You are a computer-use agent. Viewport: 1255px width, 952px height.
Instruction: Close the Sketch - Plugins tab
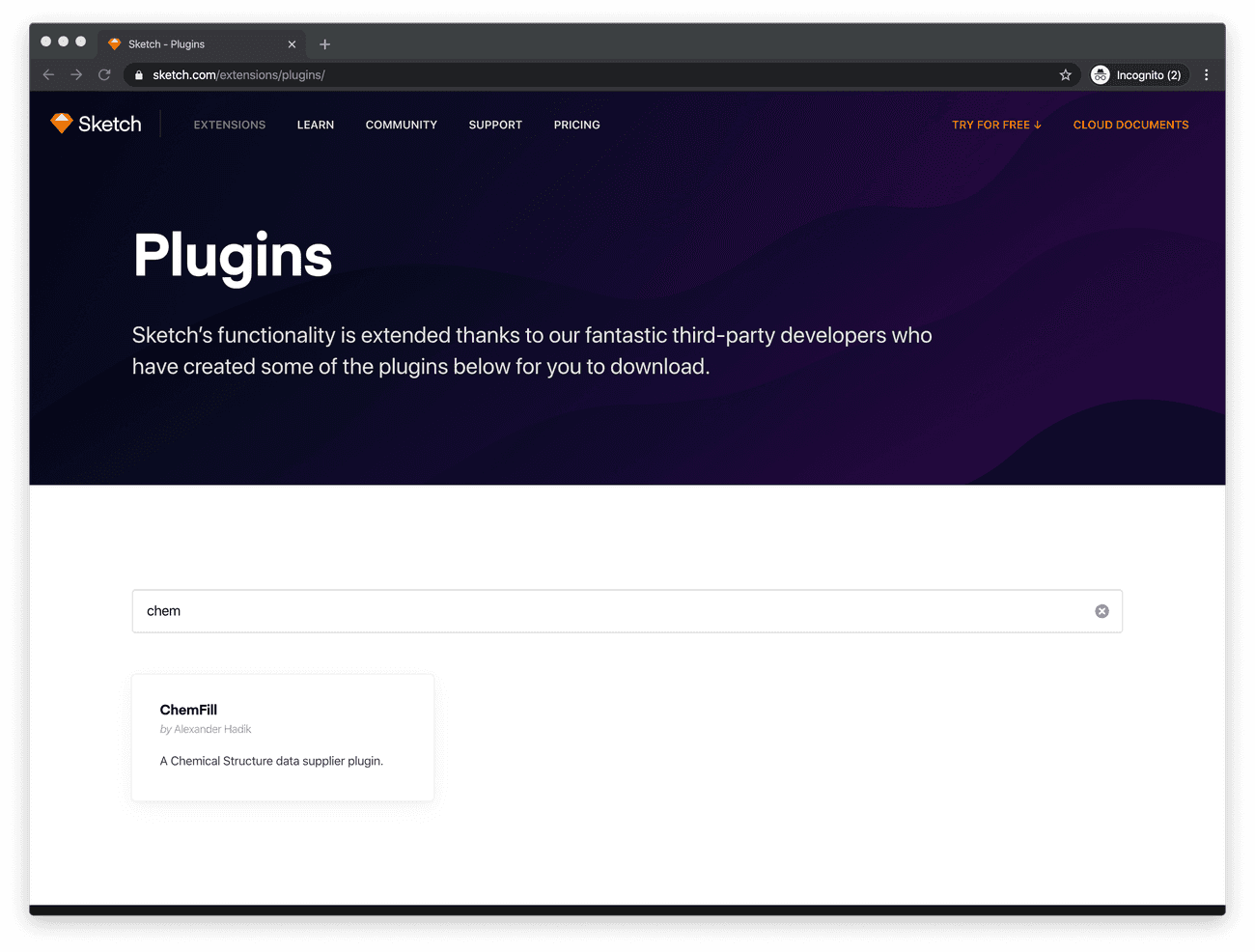click(x=292, y=44)
